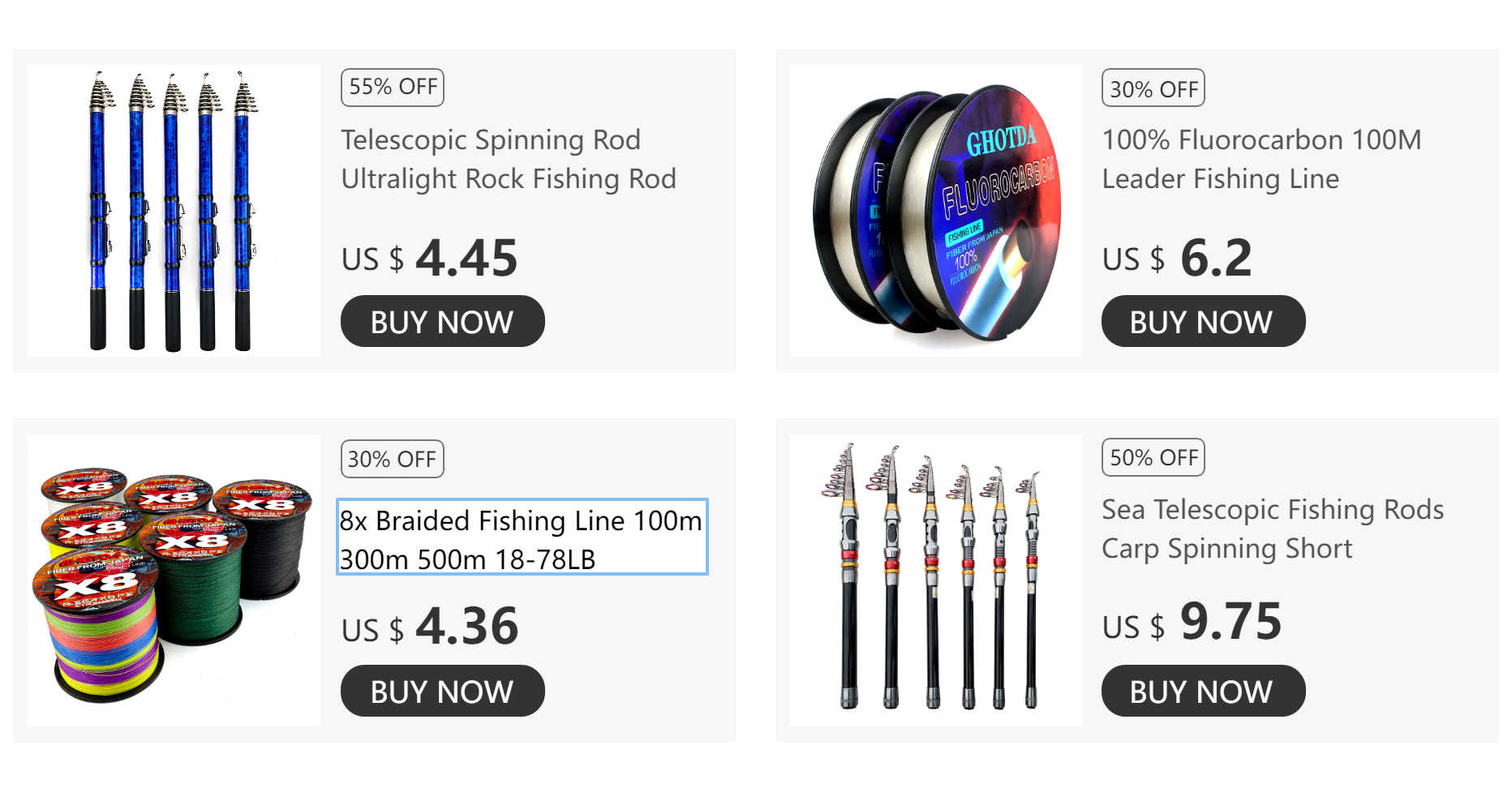The height and width of the screenshot is (788, 1512).
Task: Click the 55% OFF discount badge
Action: click(393, 88)
